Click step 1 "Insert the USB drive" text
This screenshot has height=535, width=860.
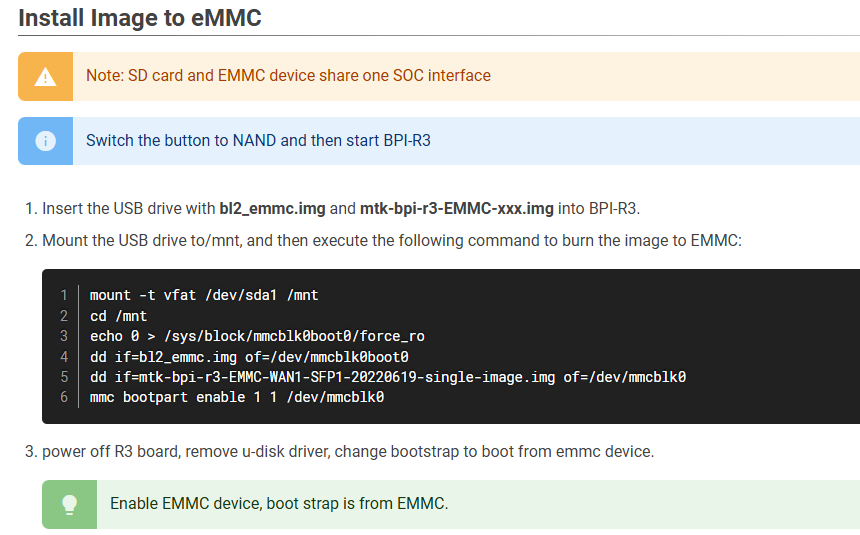(x=130, y=209)
